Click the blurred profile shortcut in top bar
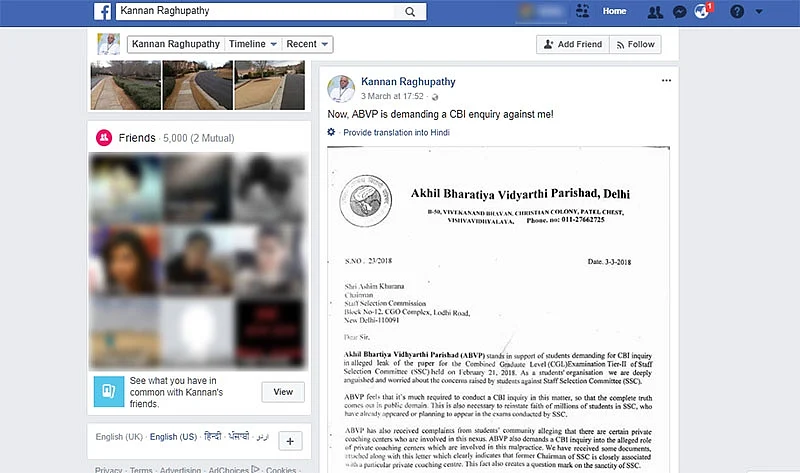The height and width of the screenshot is (473, 800). tap(541, 11)
